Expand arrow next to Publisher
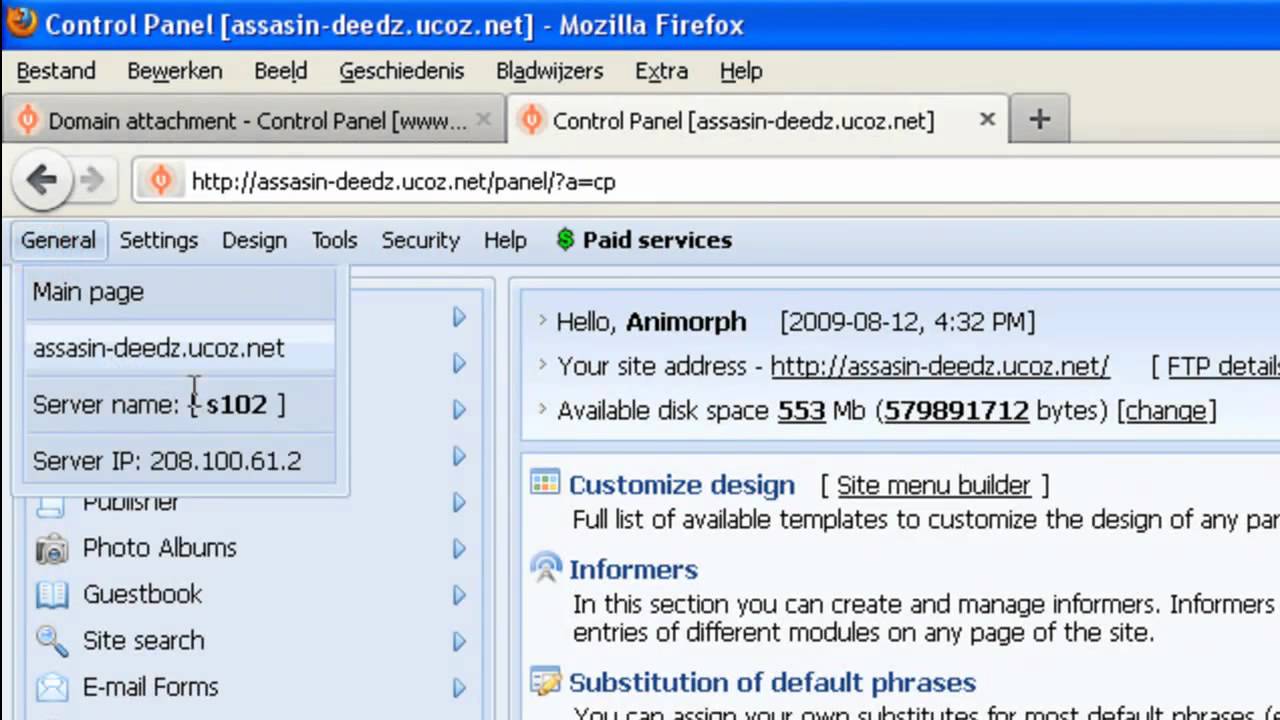This screenshot has height=720, width=1280. click(x=459, y=502)
